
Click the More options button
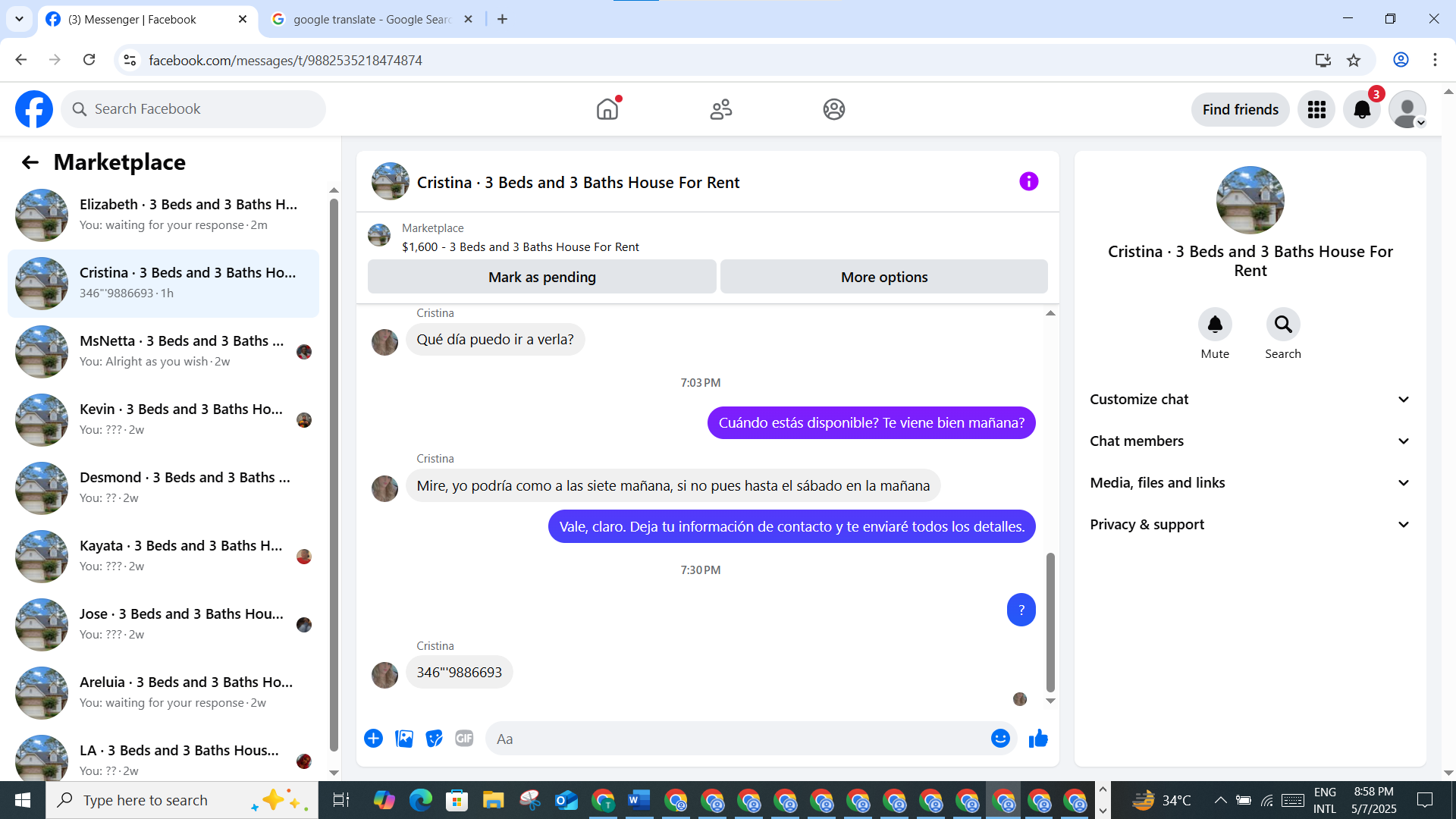pyautogui.click(x=883, y=278)
